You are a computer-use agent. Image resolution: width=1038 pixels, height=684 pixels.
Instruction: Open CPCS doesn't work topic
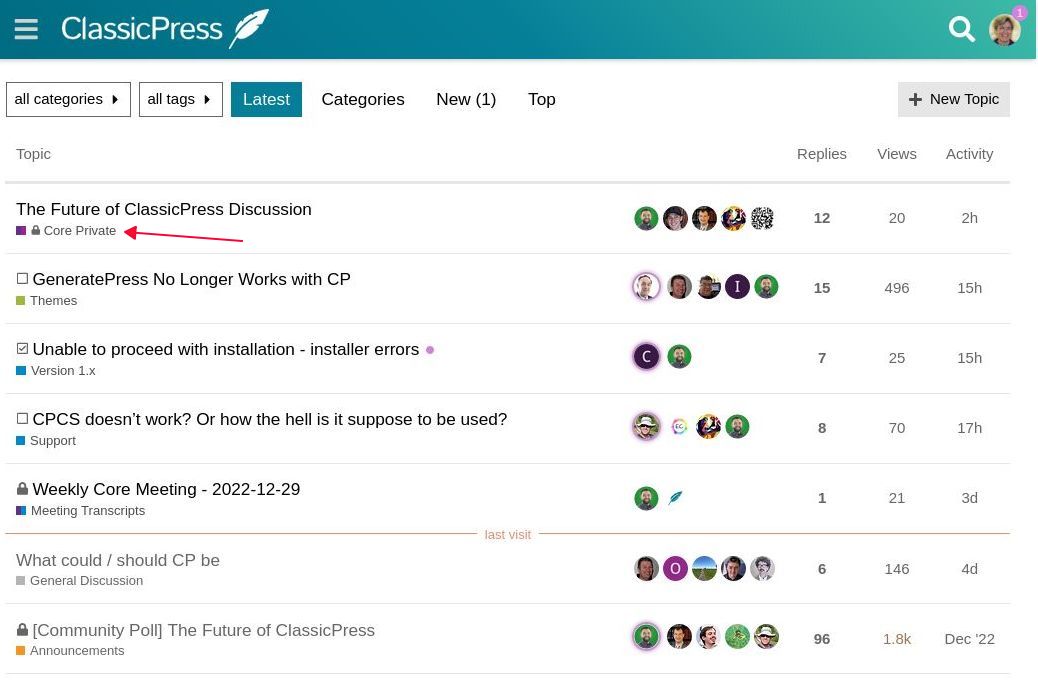coord(269,420)
